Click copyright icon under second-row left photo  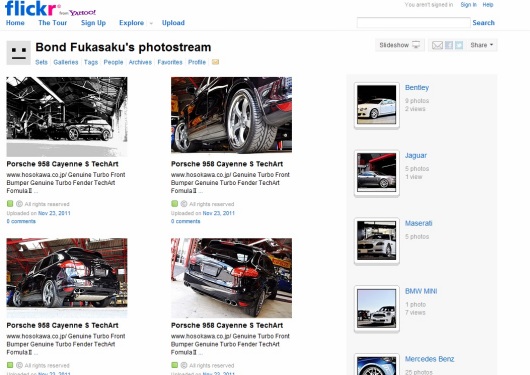[x=20, y=366]
